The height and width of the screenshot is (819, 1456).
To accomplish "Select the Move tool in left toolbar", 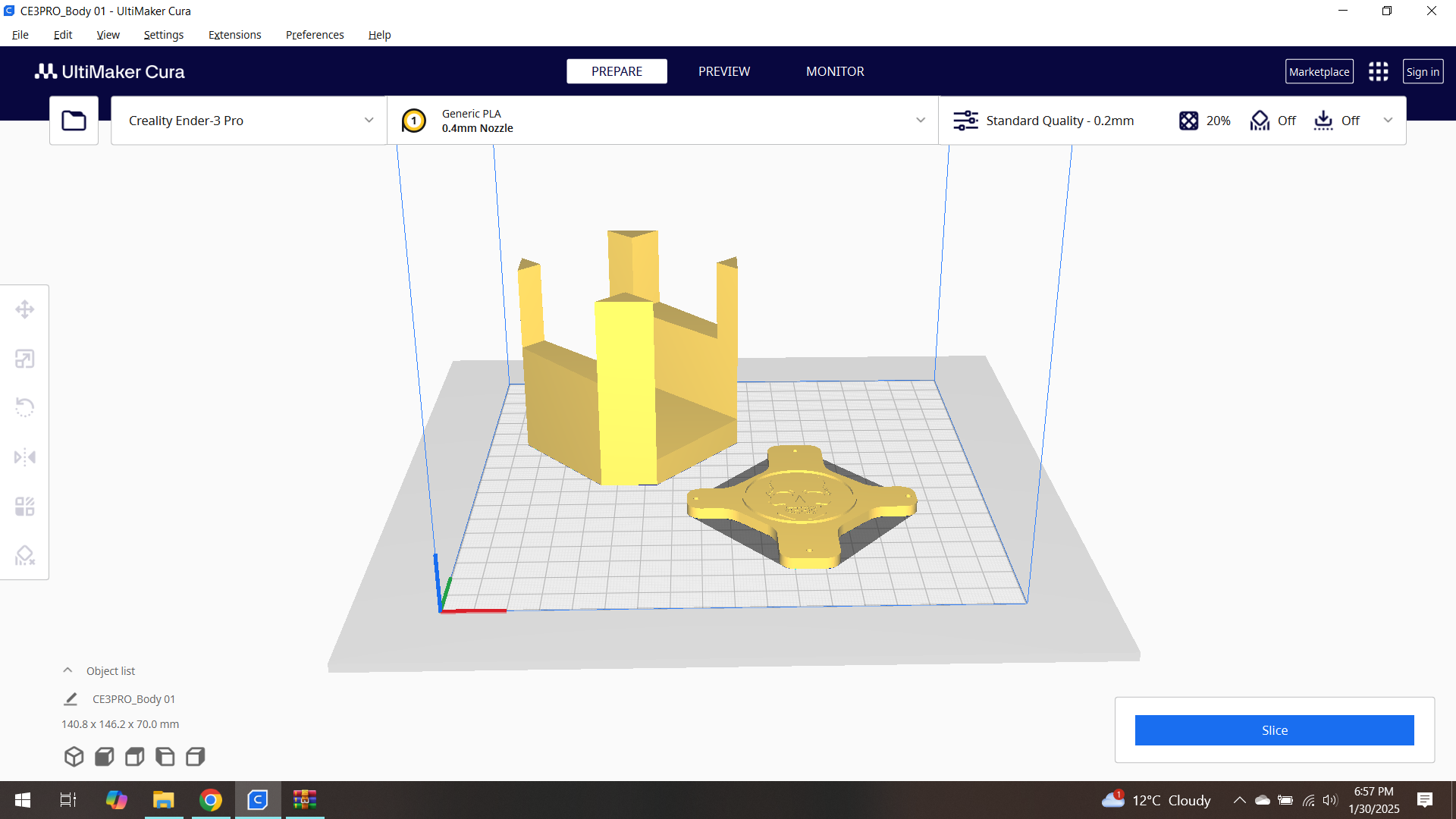I will coord(25,309).
